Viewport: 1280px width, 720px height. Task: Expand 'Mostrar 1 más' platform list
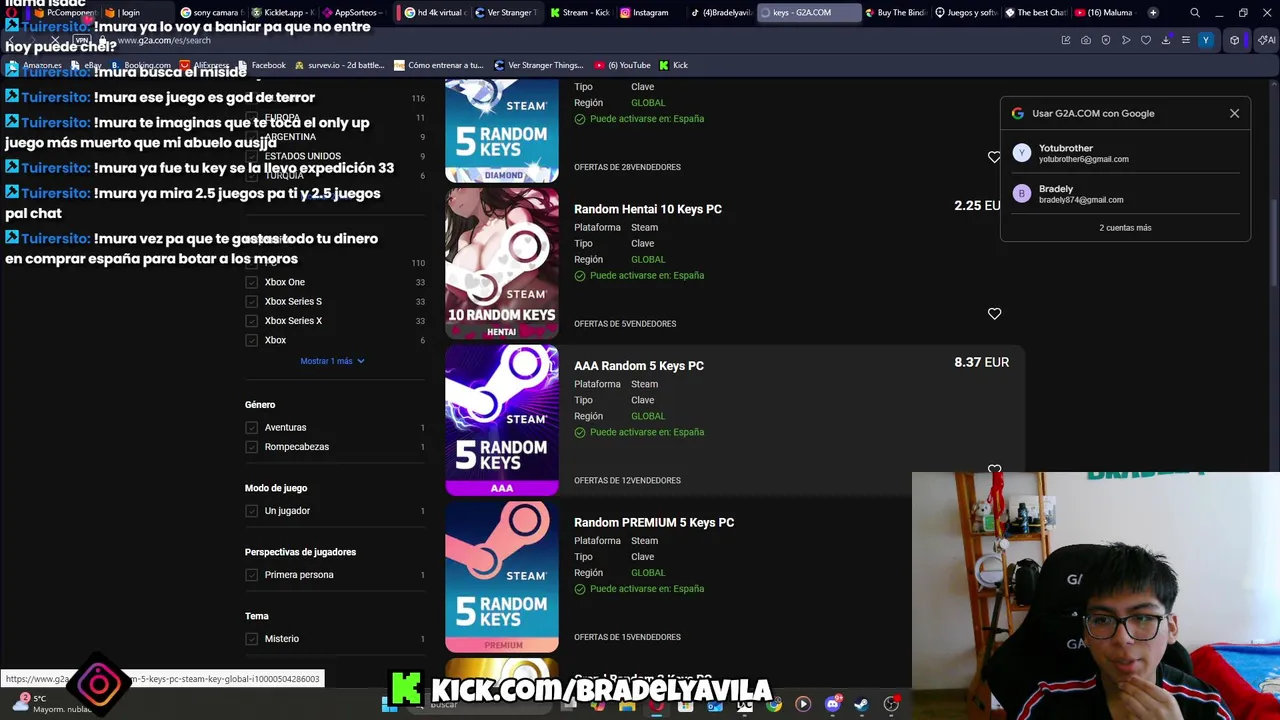[332, 361]
